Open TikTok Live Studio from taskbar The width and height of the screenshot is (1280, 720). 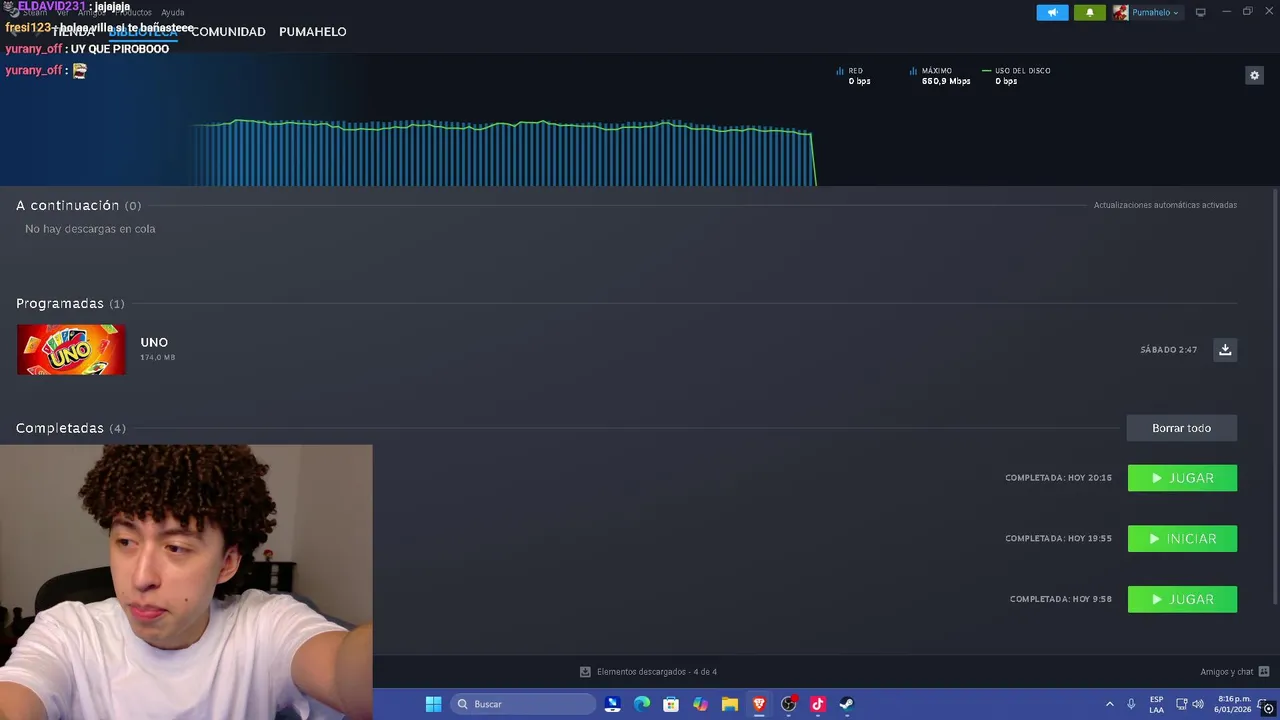[817, 704]
